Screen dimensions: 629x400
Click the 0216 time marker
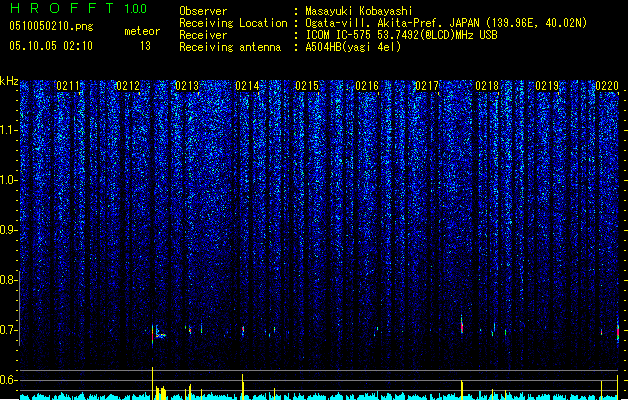click(367, 86)
